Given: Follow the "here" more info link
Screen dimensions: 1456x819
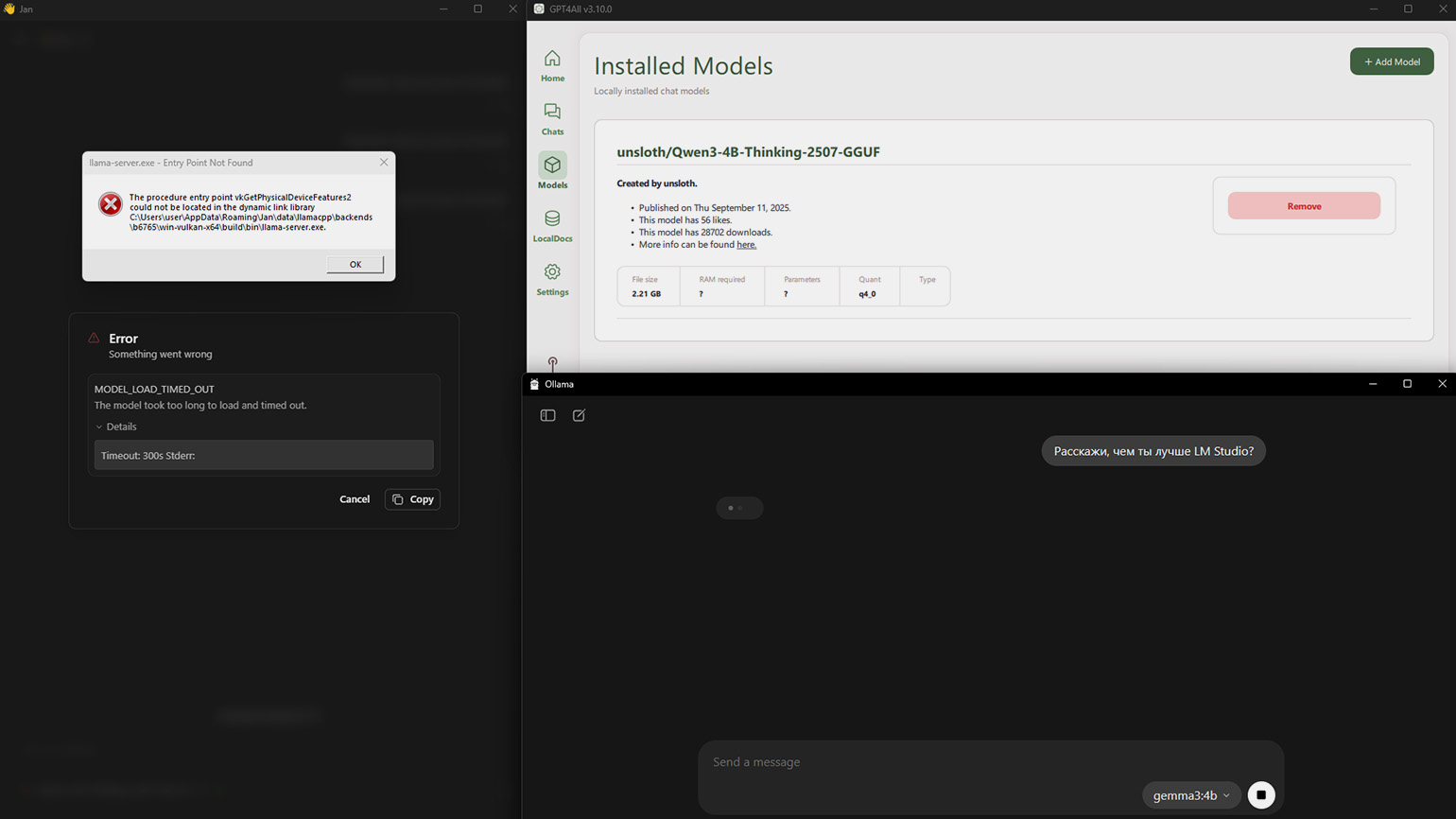Looking at the screenshot, I should (746, 245).
